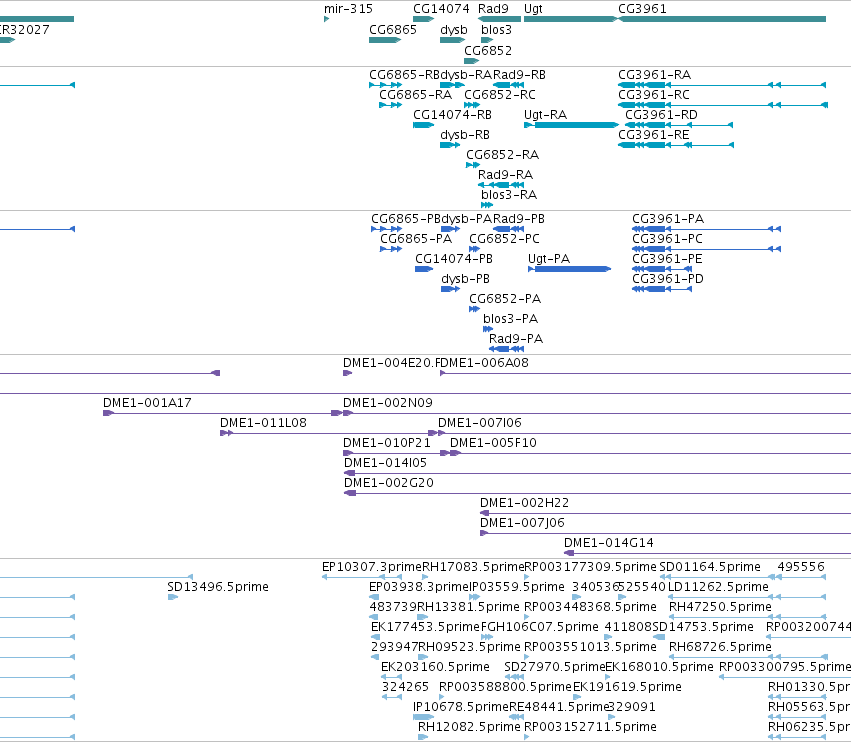Screen dimensions: 851x742
Task: Click EST label 495556
Action: 801,567
